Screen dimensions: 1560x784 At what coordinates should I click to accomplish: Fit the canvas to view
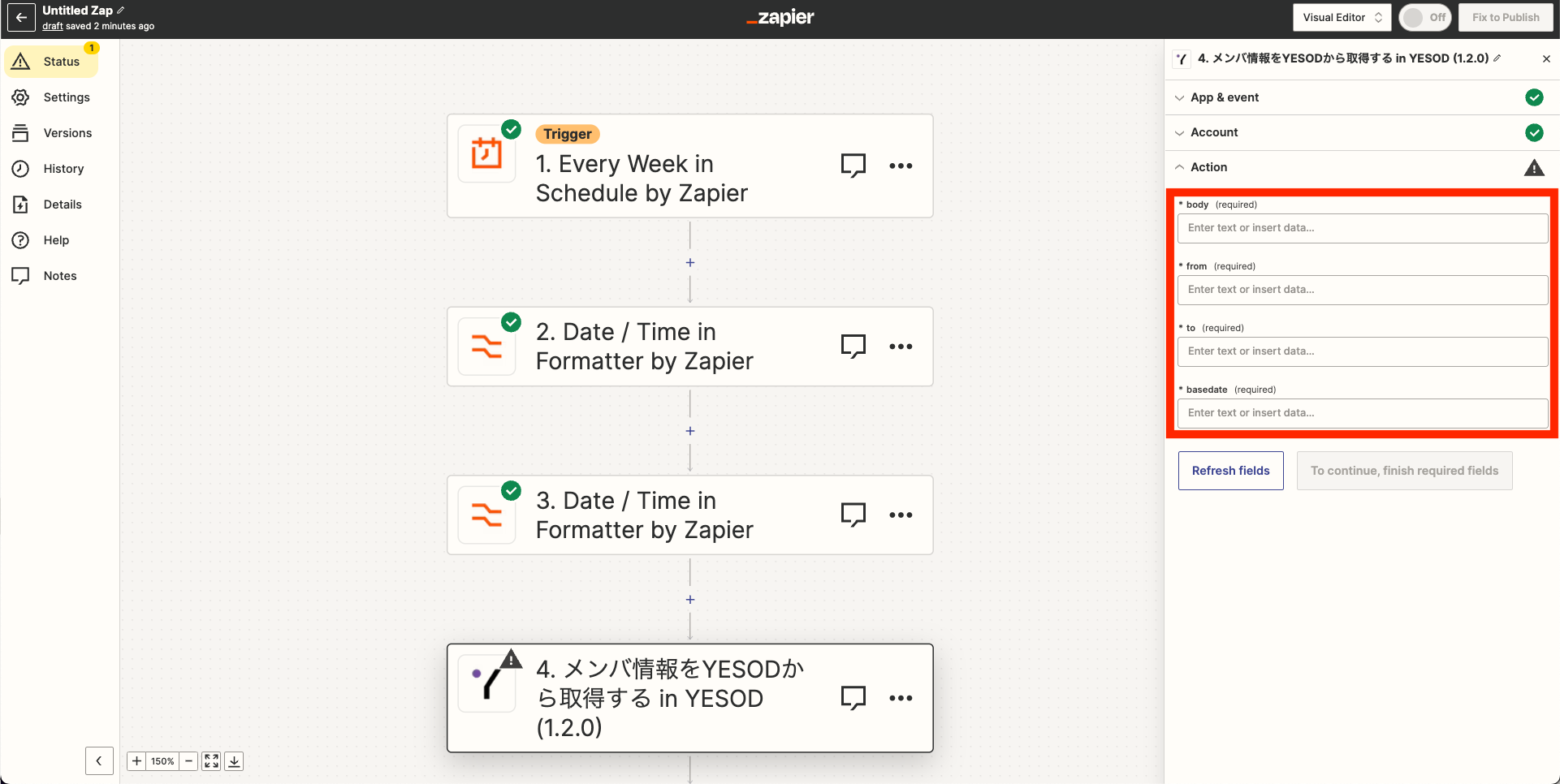(x=211, y=761)
